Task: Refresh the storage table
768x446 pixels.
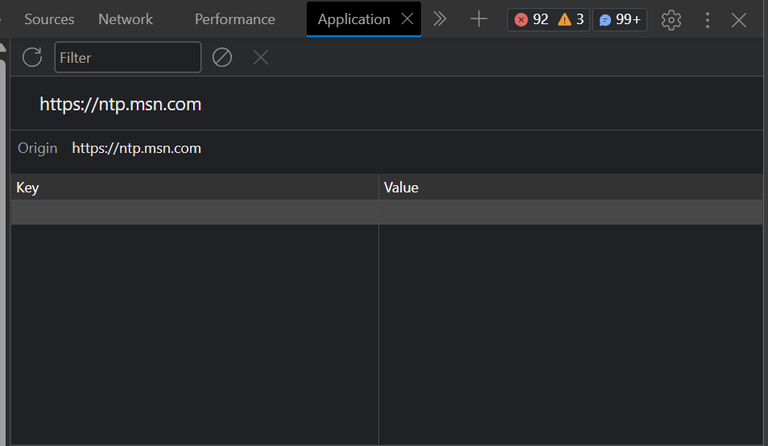Action: (32, 57)
